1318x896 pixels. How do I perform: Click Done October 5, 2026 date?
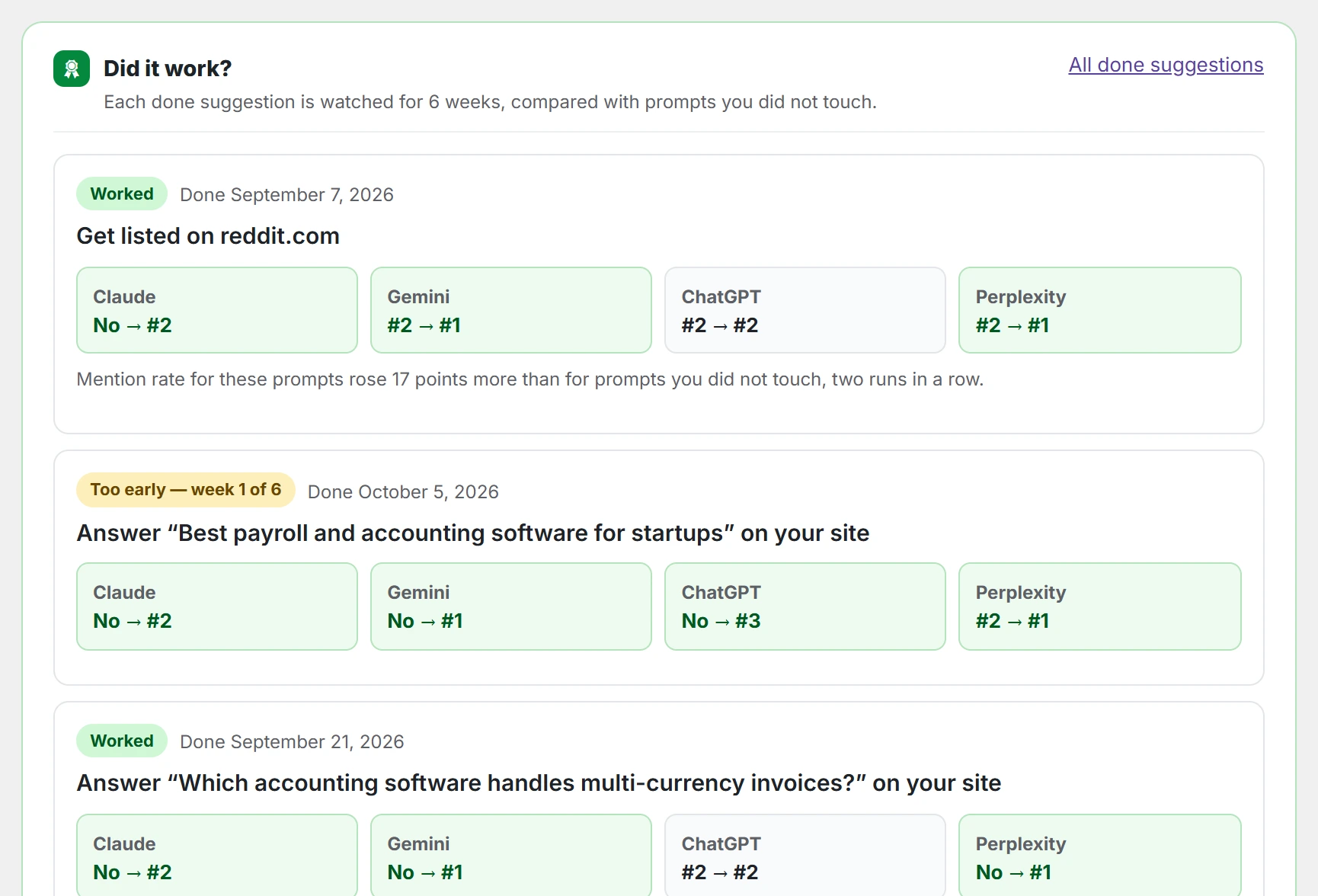(x=403, y=492)
